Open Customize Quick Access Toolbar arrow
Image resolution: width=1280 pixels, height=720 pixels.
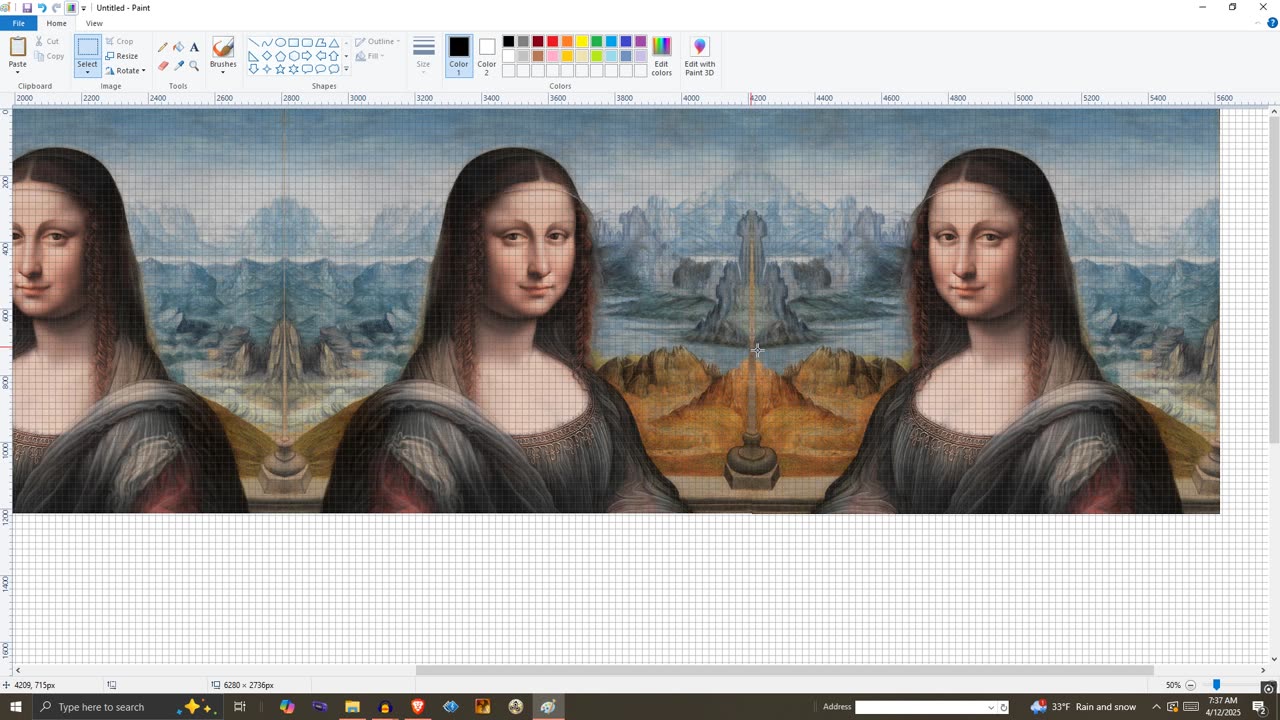84,8
